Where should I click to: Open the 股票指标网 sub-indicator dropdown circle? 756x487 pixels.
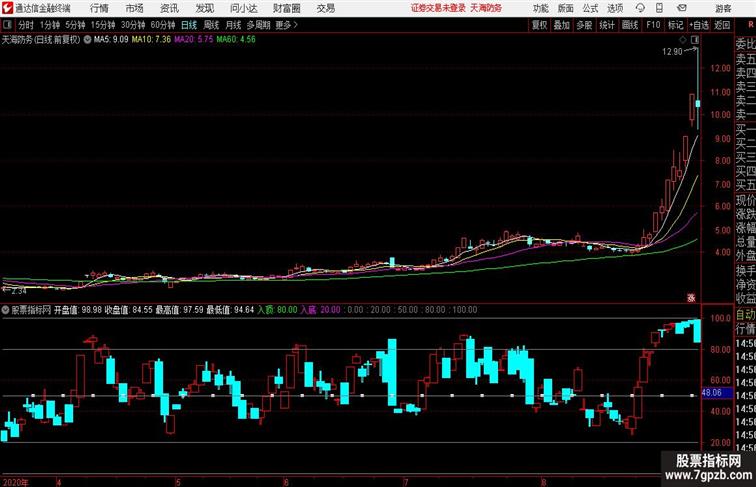[5, 310]
